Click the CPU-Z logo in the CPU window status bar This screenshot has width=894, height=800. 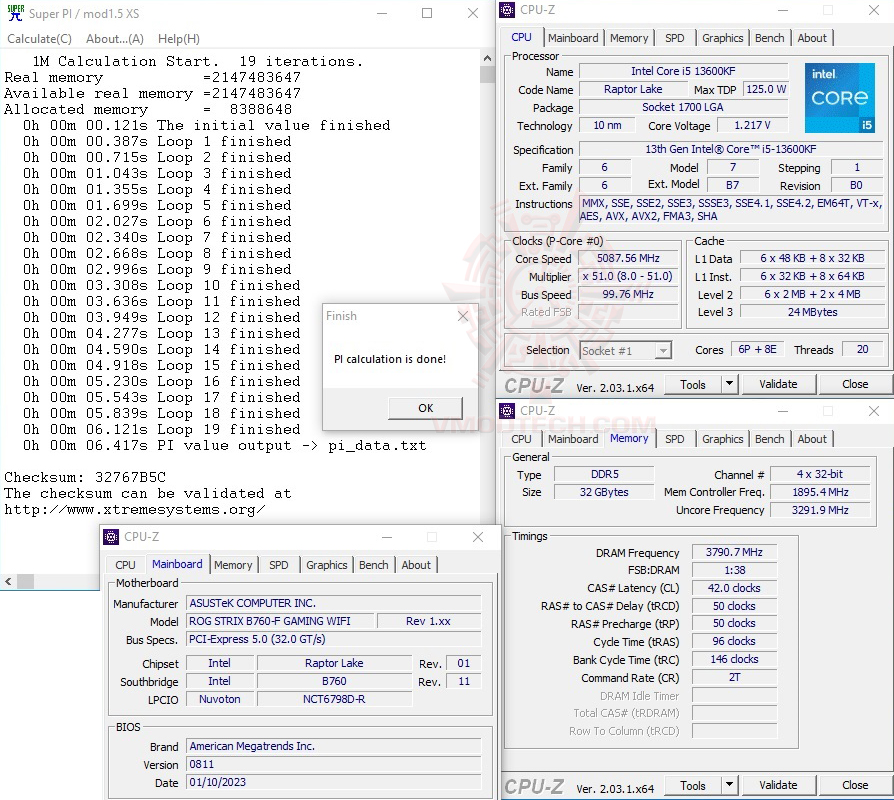536,384
